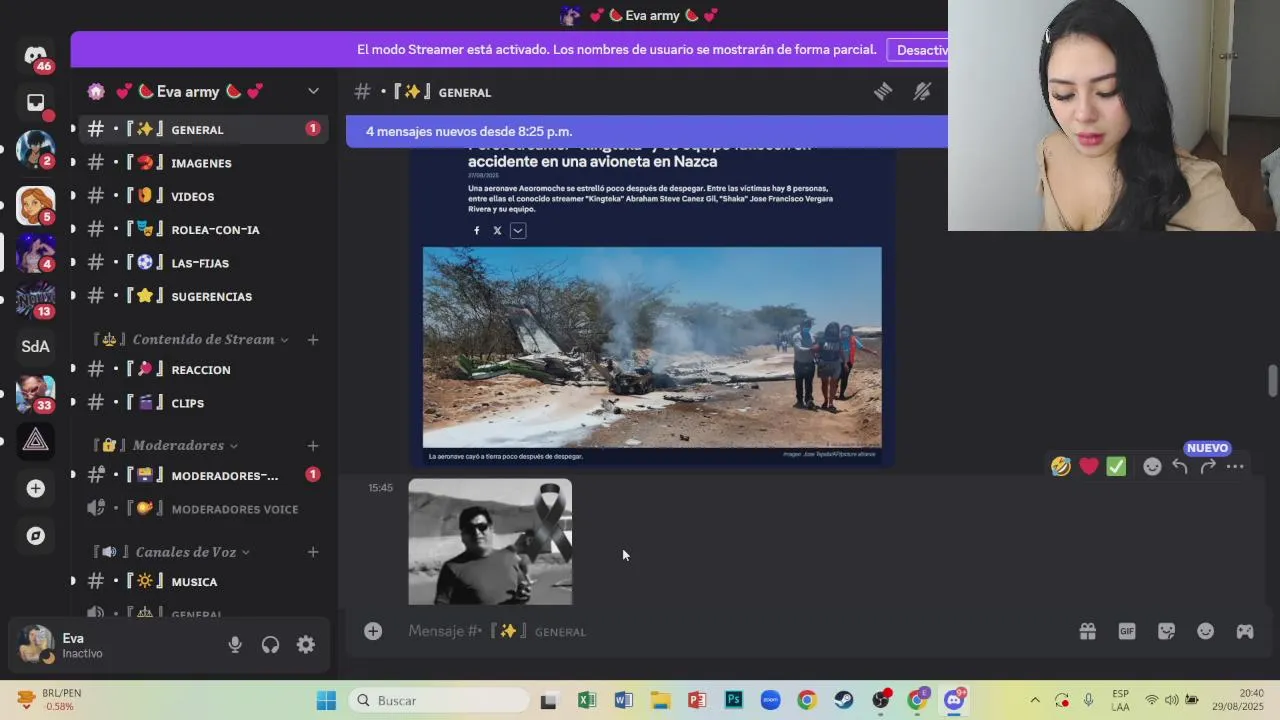Open Discord direct messages home icon

click(36, 54)
